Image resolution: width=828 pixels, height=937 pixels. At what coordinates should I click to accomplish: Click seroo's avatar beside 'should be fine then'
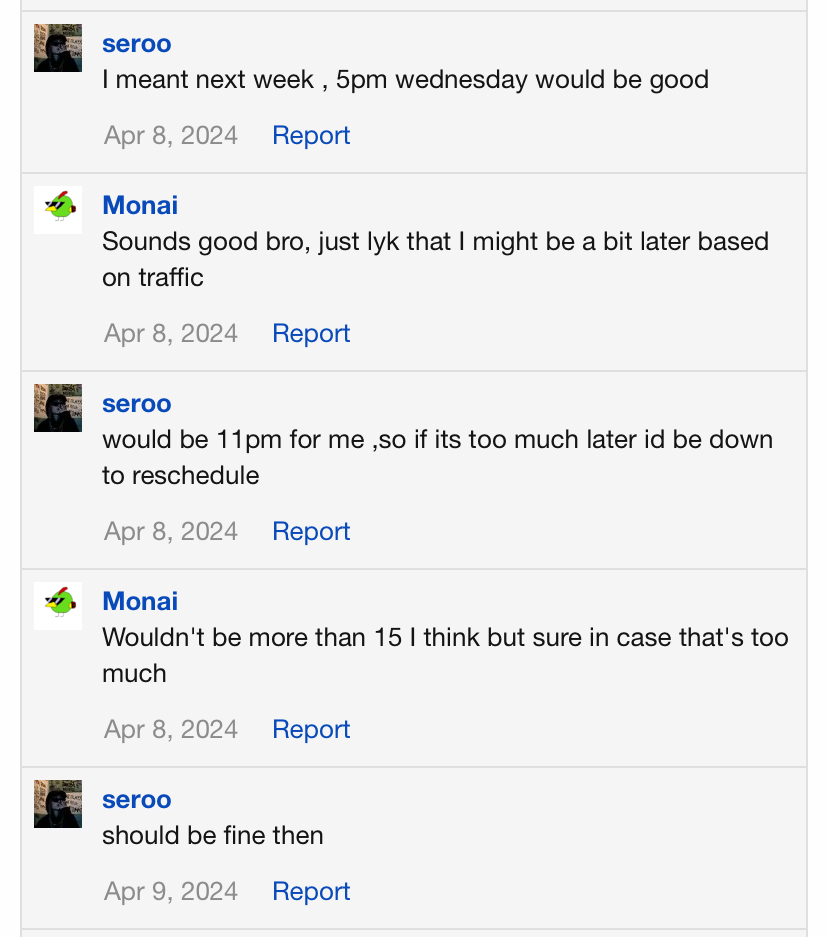coord(58,804)
